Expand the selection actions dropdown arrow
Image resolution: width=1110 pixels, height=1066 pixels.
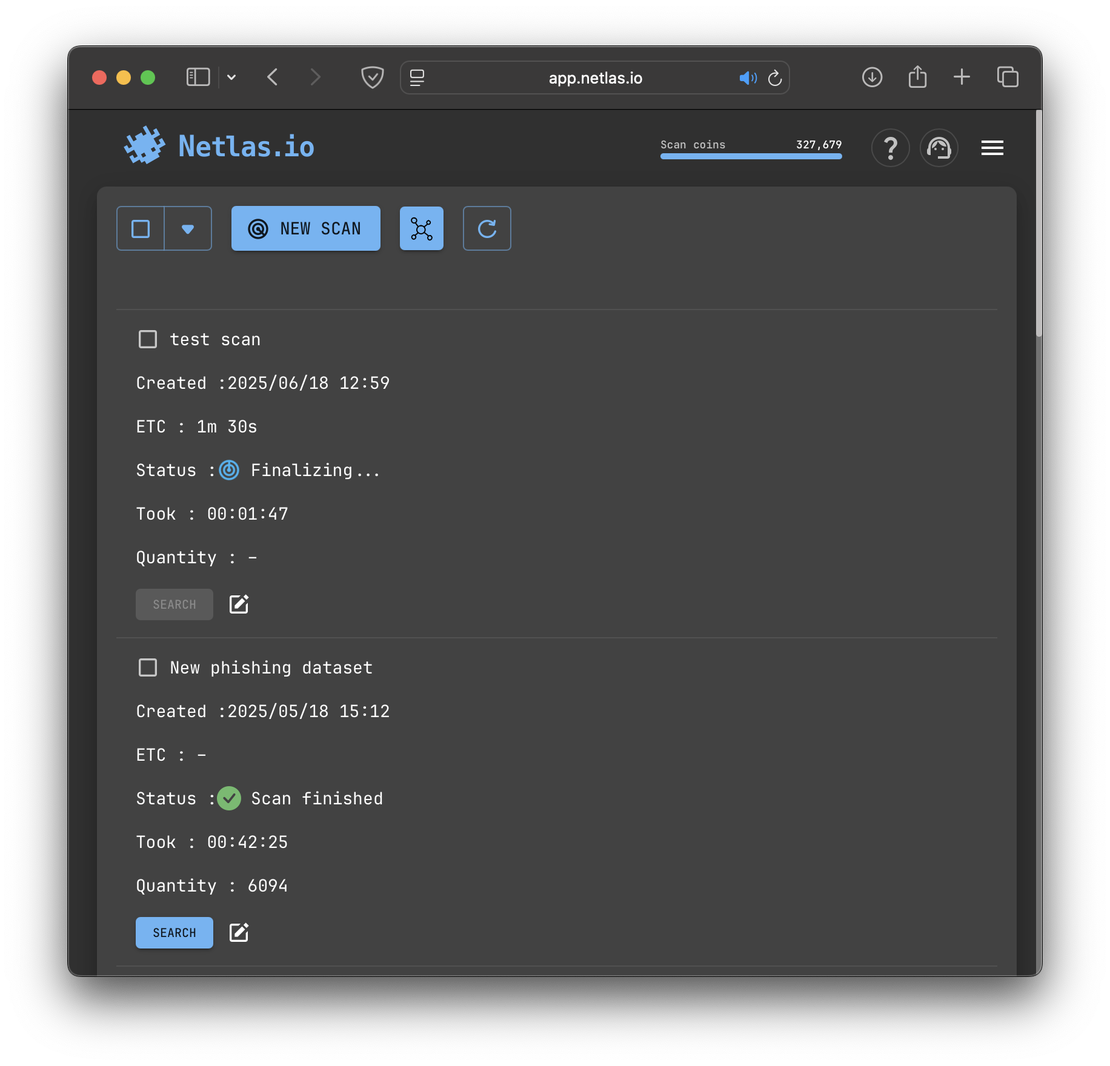188,229
